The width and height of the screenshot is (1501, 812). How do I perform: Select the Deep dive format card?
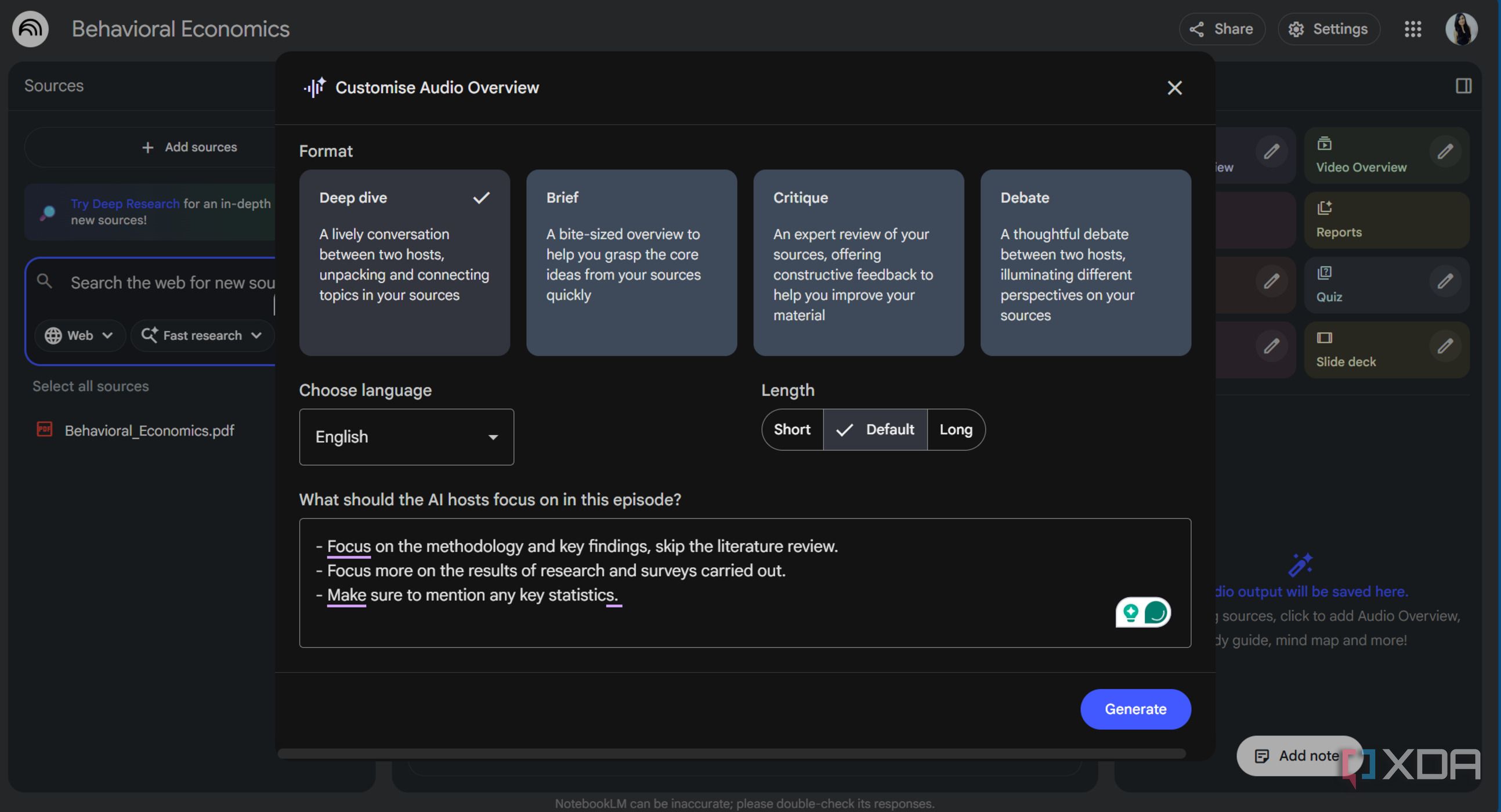404,262
